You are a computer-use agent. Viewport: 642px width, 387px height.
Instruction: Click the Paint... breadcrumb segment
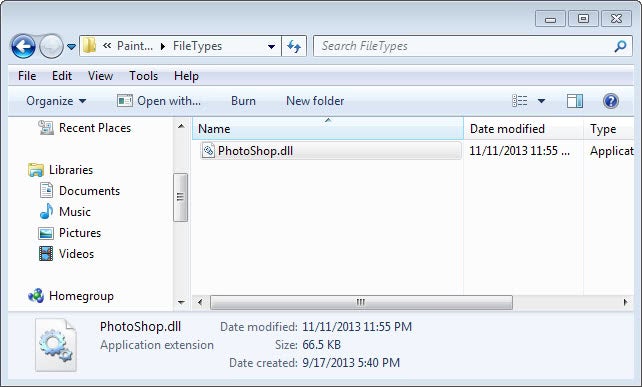pos(135,46)
